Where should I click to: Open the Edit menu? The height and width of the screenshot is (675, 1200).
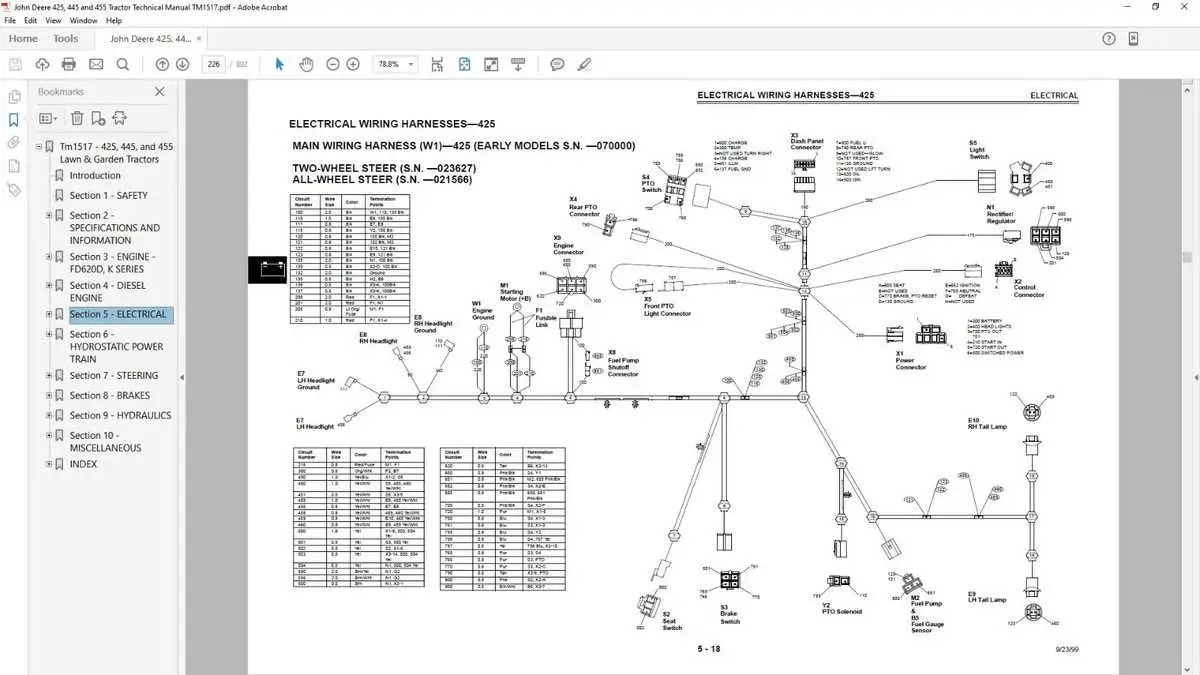(32, 20)
